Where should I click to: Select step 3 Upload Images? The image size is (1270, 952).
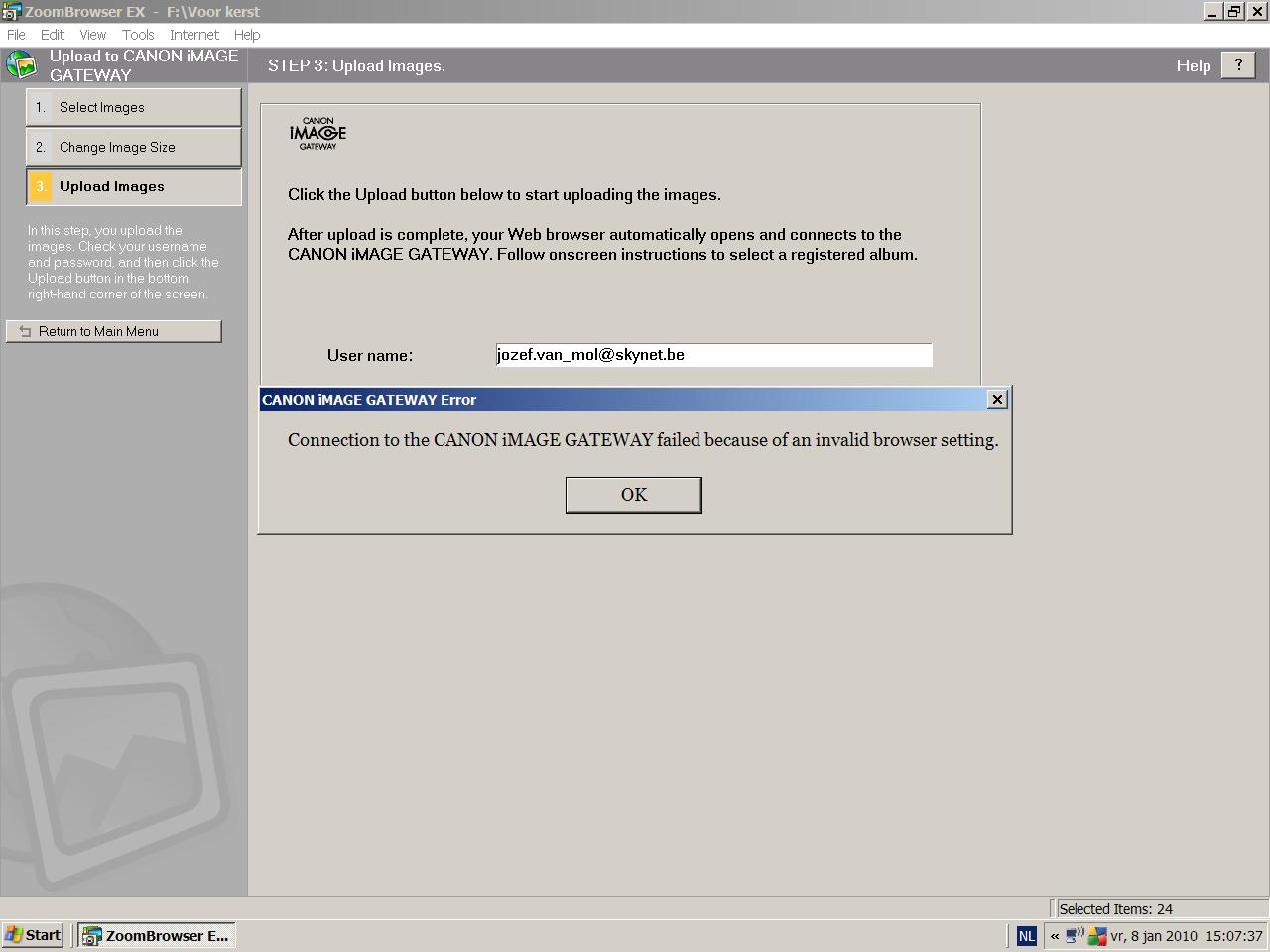[x=134, y=186]
